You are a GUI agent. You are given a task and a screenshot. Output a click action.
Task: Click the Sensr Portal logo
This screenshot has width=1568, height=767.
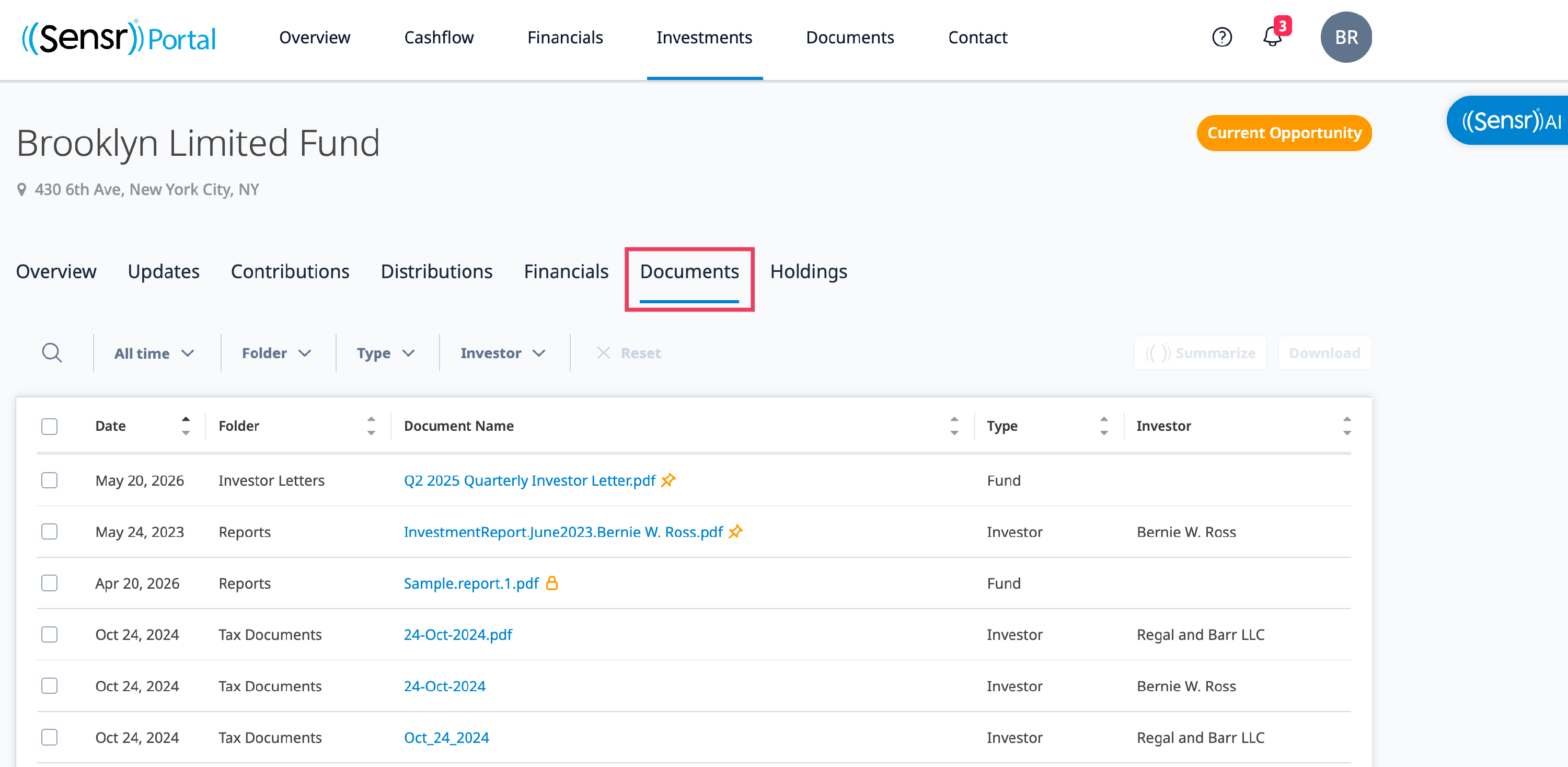click(119, 38)
